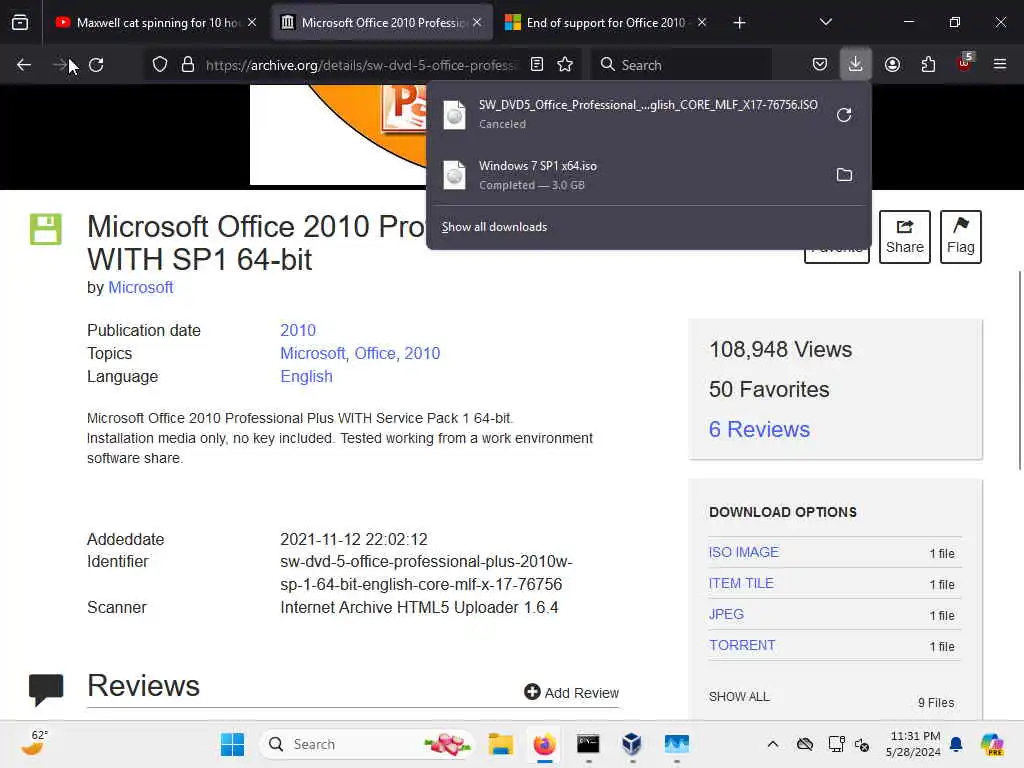Open the 2010 publication date link

pyautogui.click(x=298, y=330)
